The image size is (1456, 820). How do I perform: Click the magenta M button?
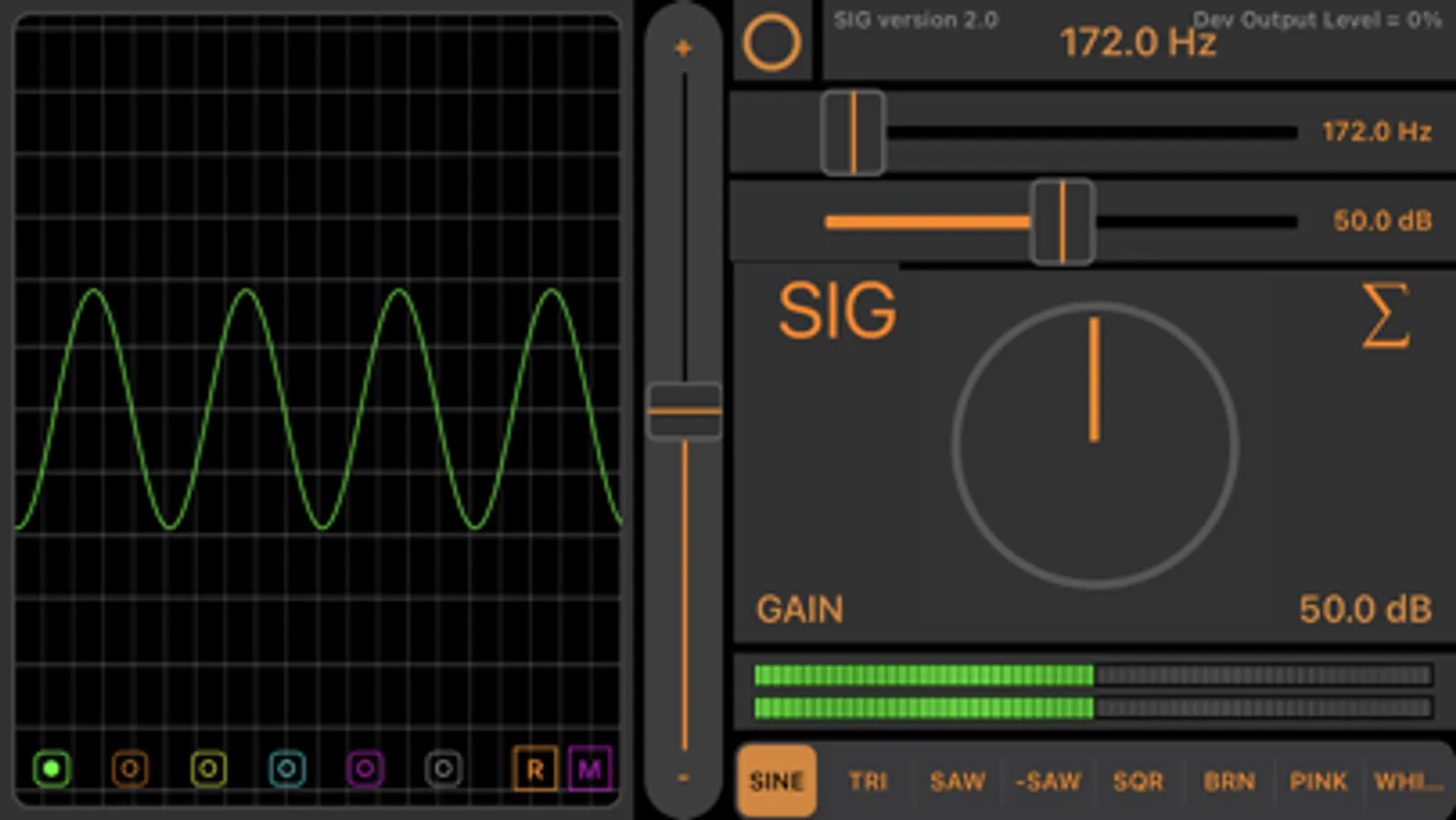[x=589, y=770]
